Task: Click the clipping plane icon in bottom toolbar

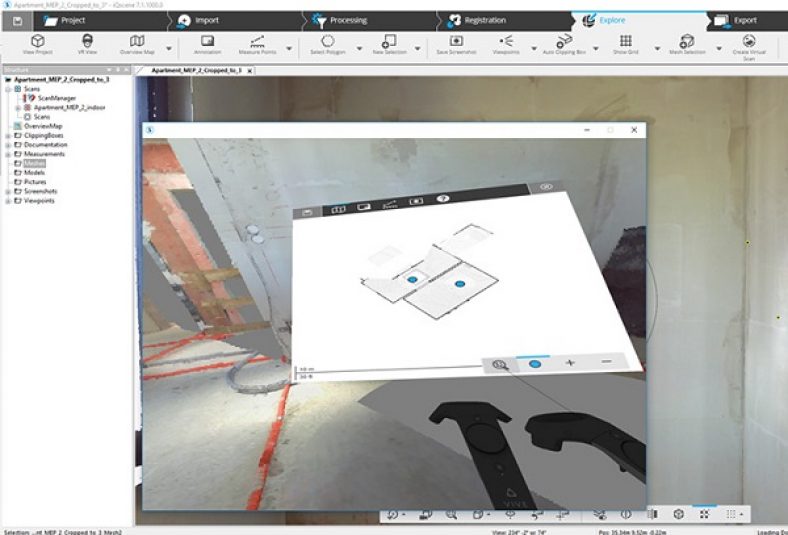Action: (x=652, y=514)
